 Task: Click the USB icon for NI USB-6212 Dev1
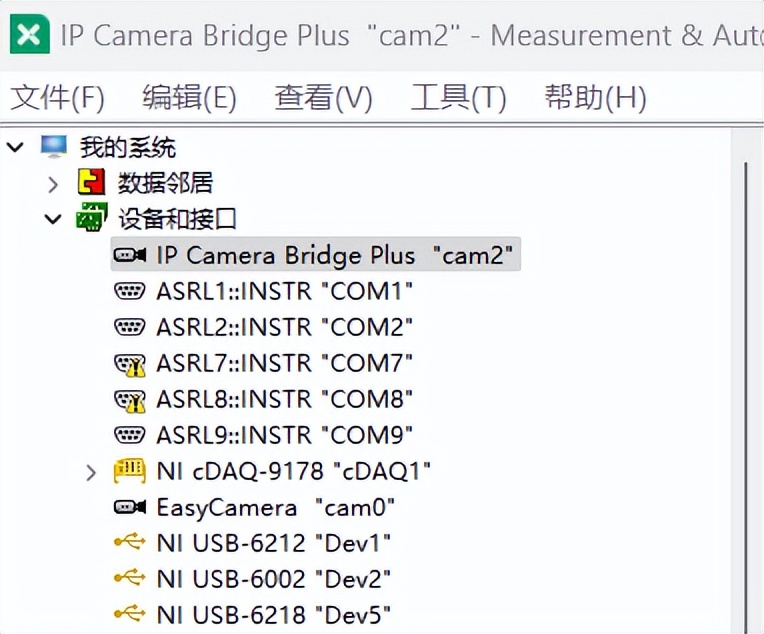pyautogui.click(x=131, y=543)
